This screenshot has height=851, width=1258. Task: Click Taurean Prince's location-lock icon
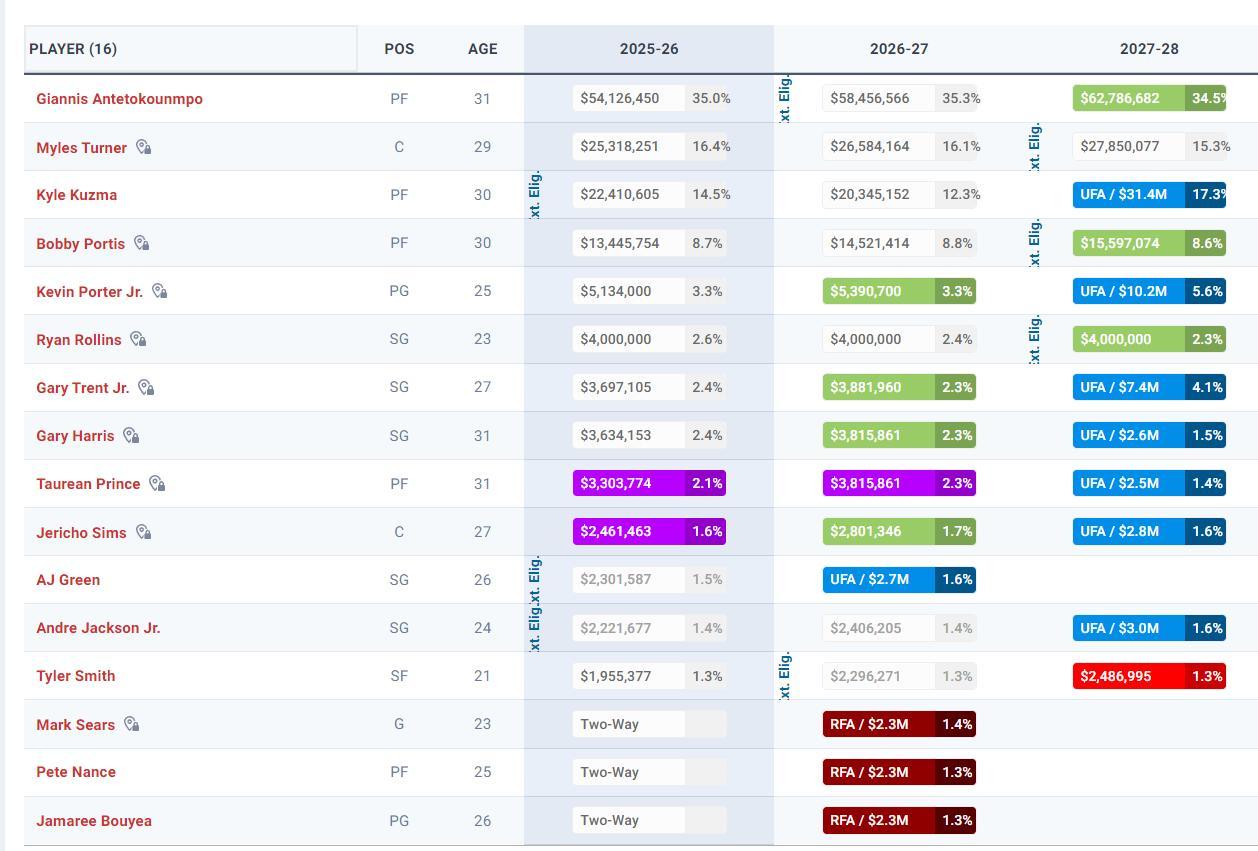tap(157, 484)
